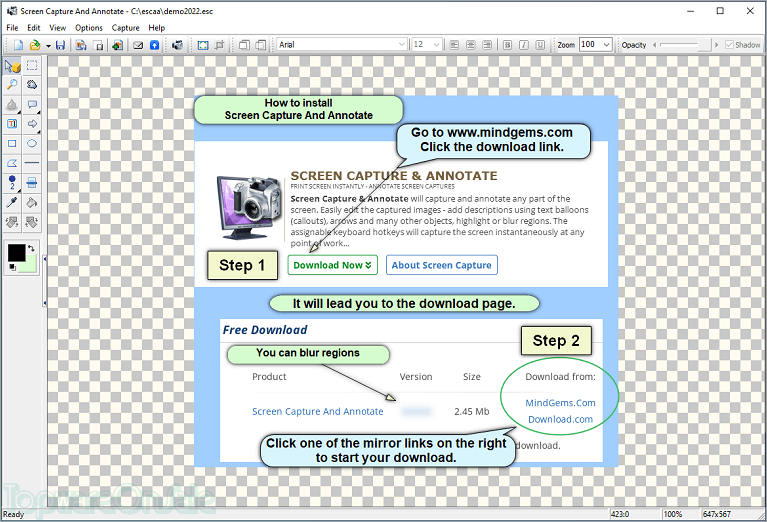Toggle bold text formatting
The height and width of the screenshot is (522, 767).
[507, 45]
